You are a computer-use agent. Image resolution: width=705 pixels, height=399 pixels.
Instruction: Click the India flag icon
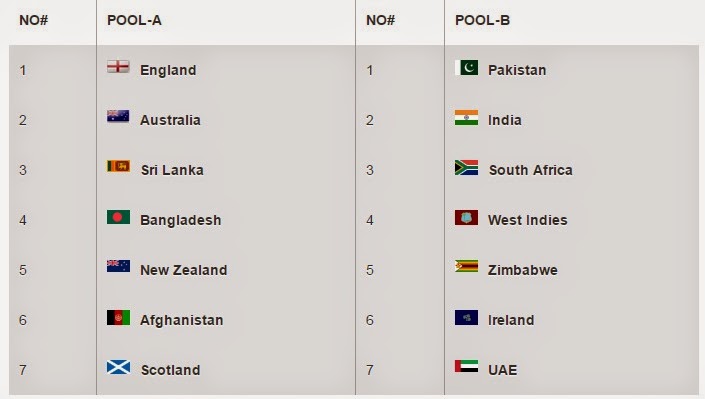point(466,117)
